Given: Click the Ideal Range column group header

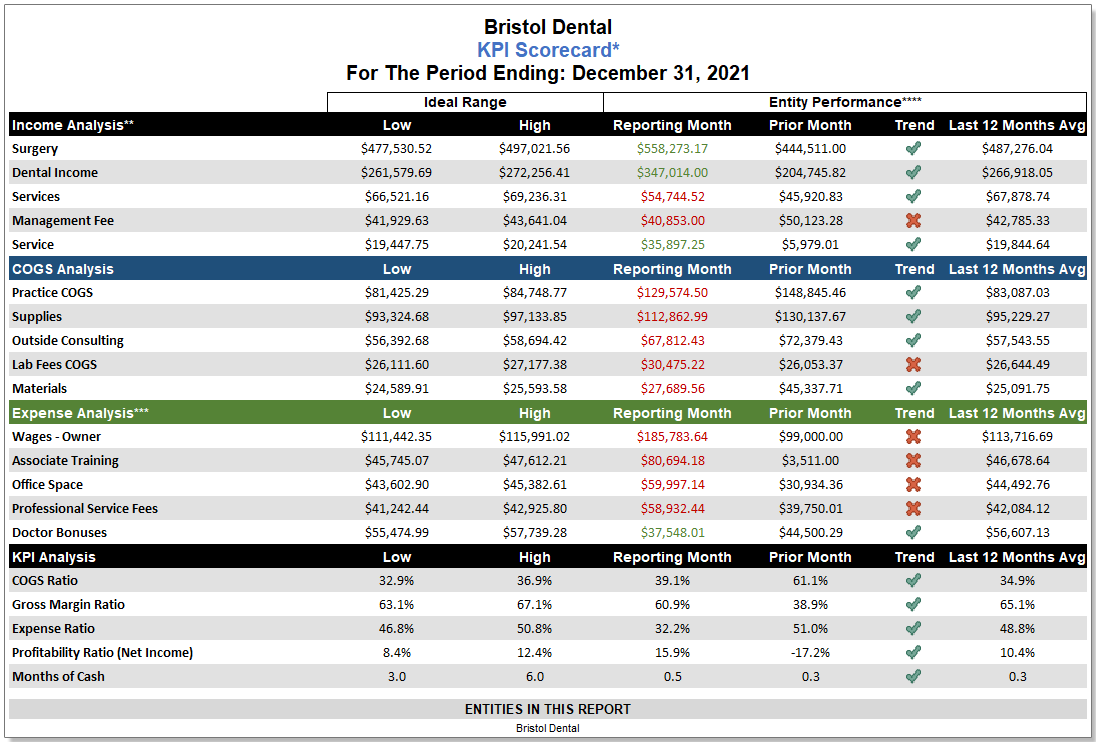Looking at the screenshot, I should [465, 102].
